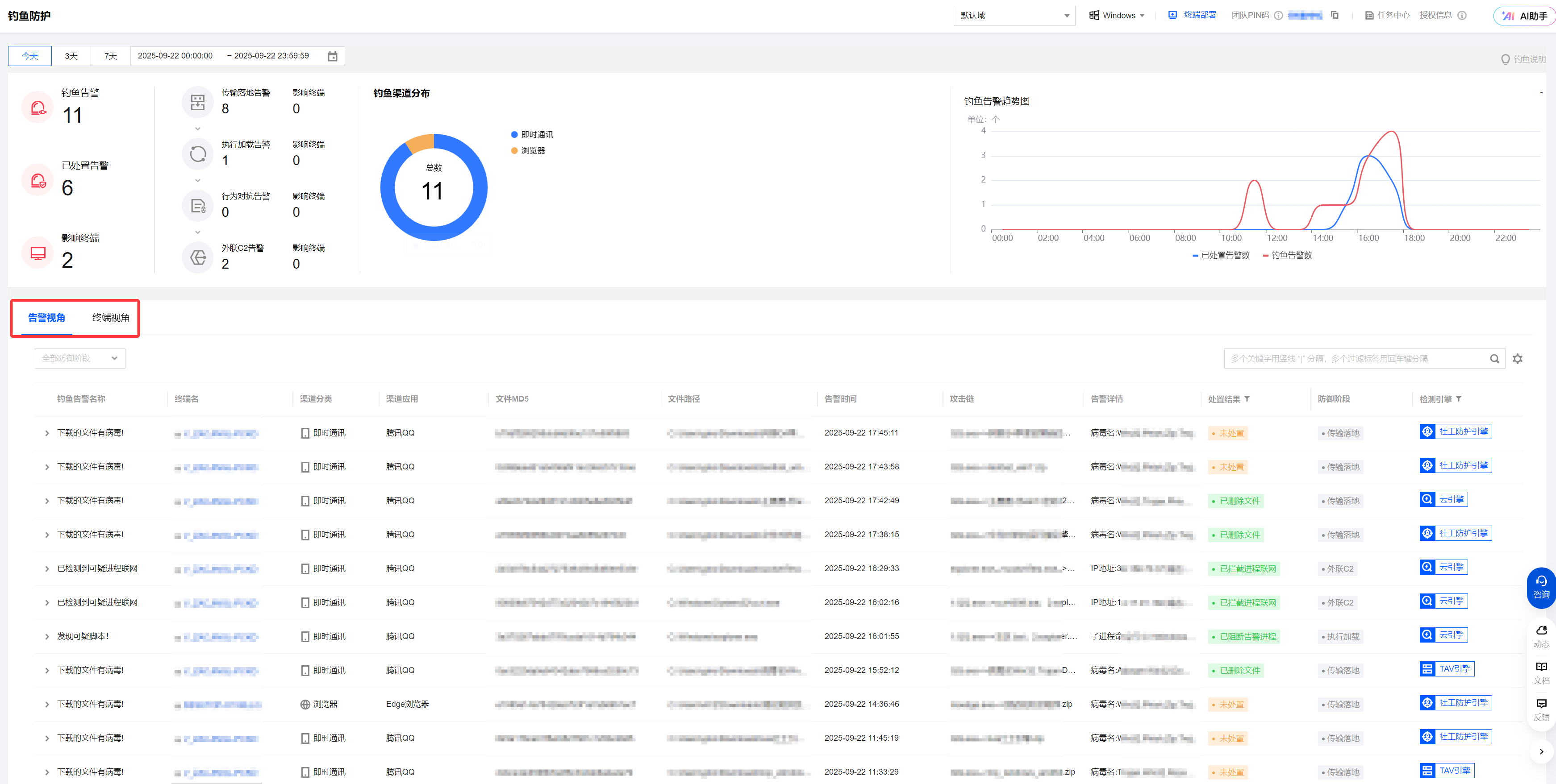Open the 咨询 consultation floating button
Screen dimensions: 1556x784
point(1541,587)
